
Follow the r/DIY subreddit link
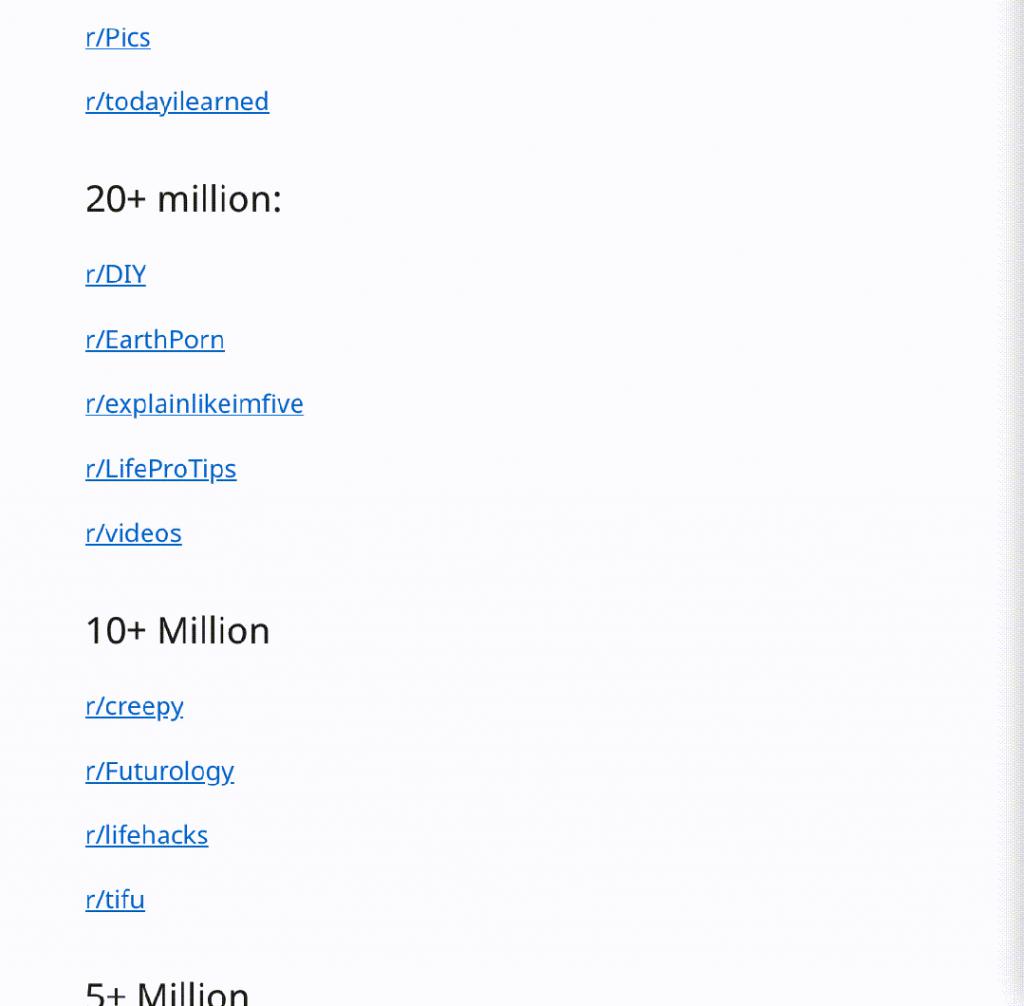[116, 274]
